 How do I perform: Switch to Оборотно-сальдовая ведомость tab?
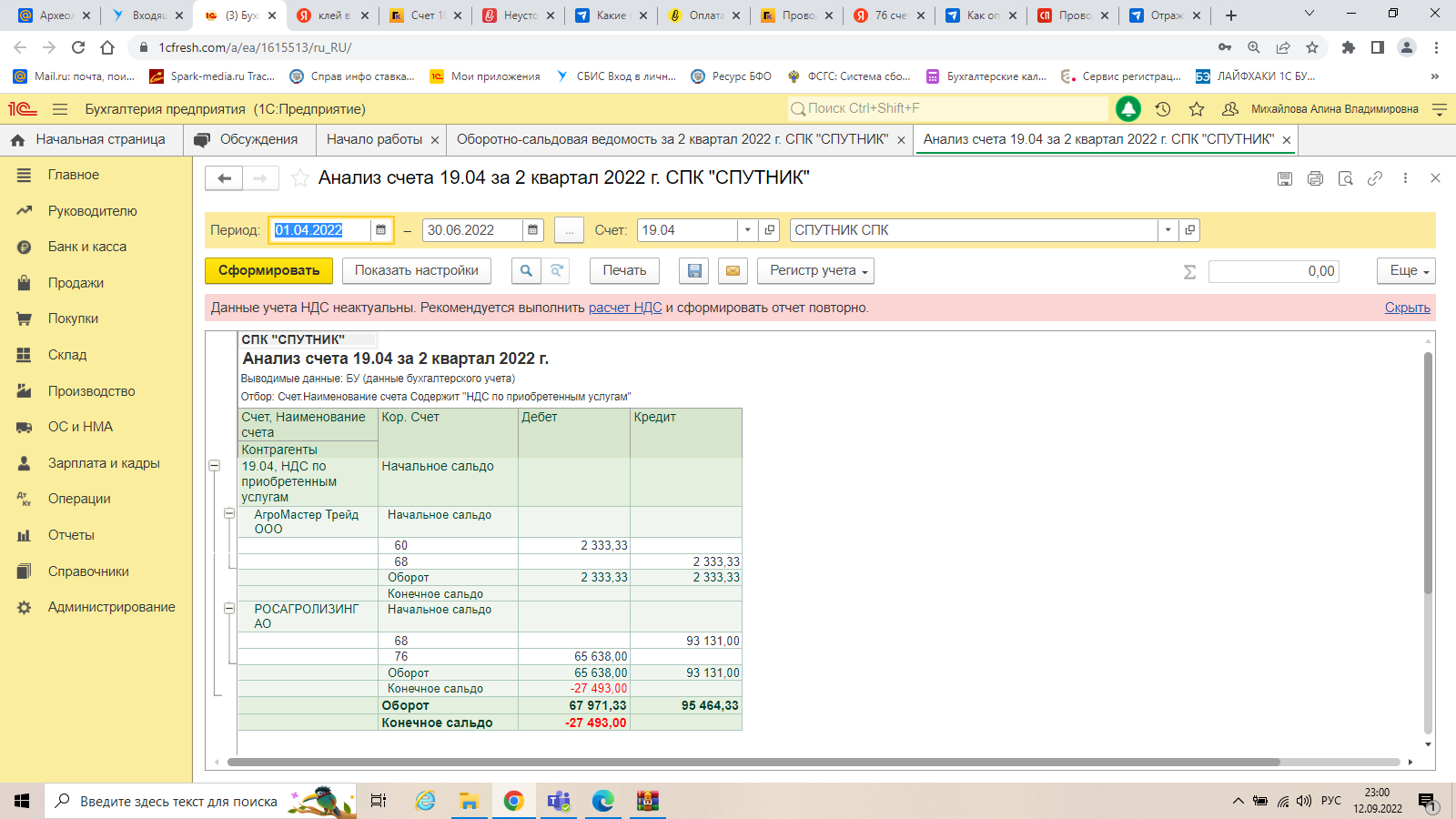(672, 139)
